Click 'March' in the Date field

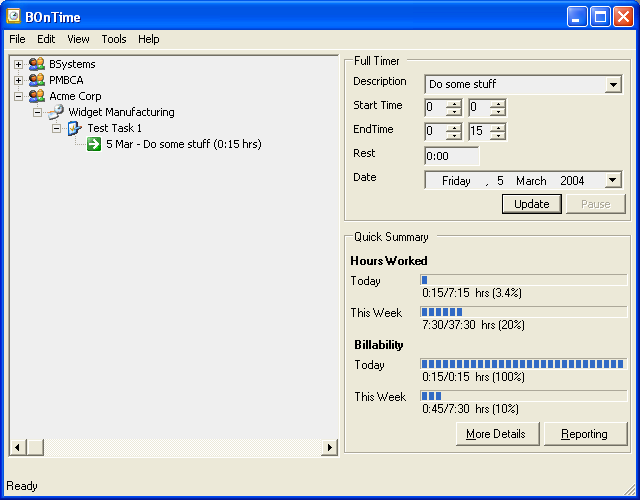coord(531,181)
